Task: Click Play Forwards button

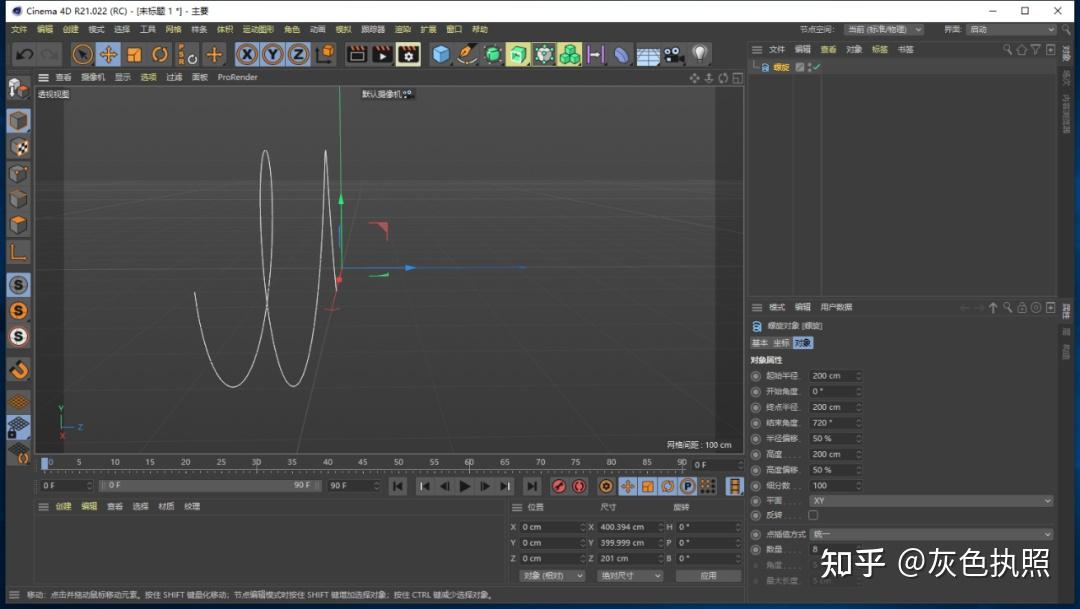Action: coord(465,486)
